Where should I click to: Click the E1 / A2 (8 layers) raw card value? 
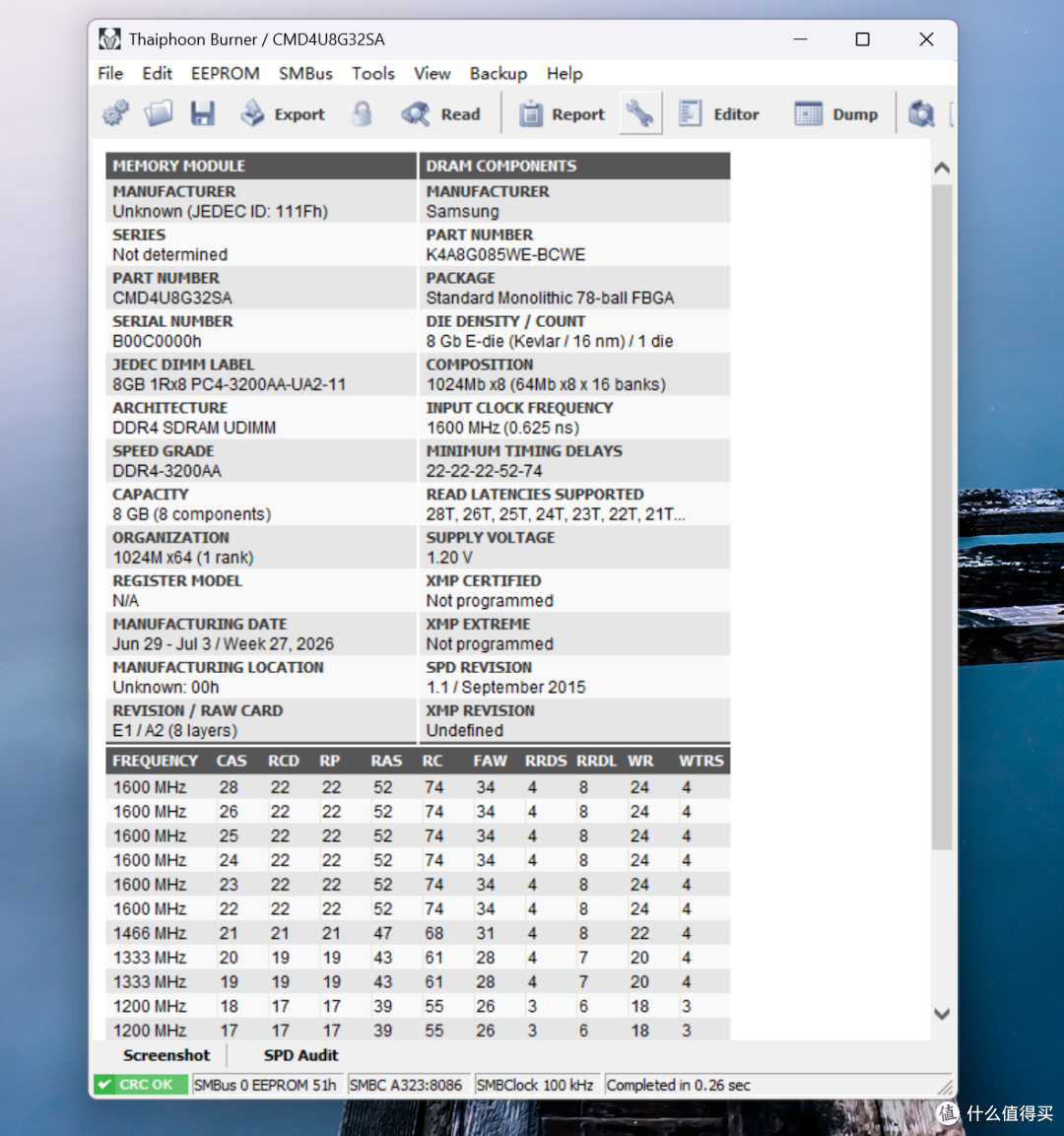(x=174, y=731)
